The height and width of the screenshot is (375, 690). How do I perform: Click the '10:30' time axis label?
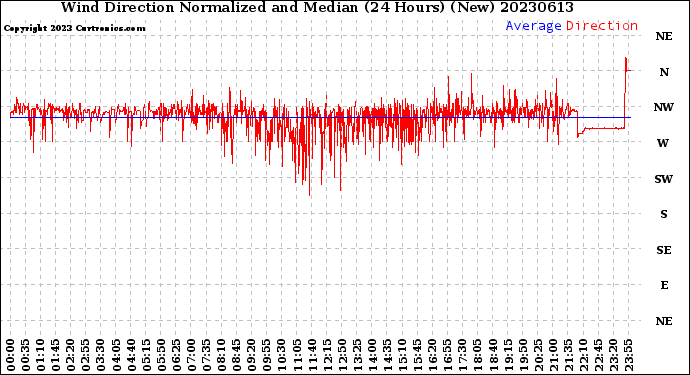click(282, 355)
